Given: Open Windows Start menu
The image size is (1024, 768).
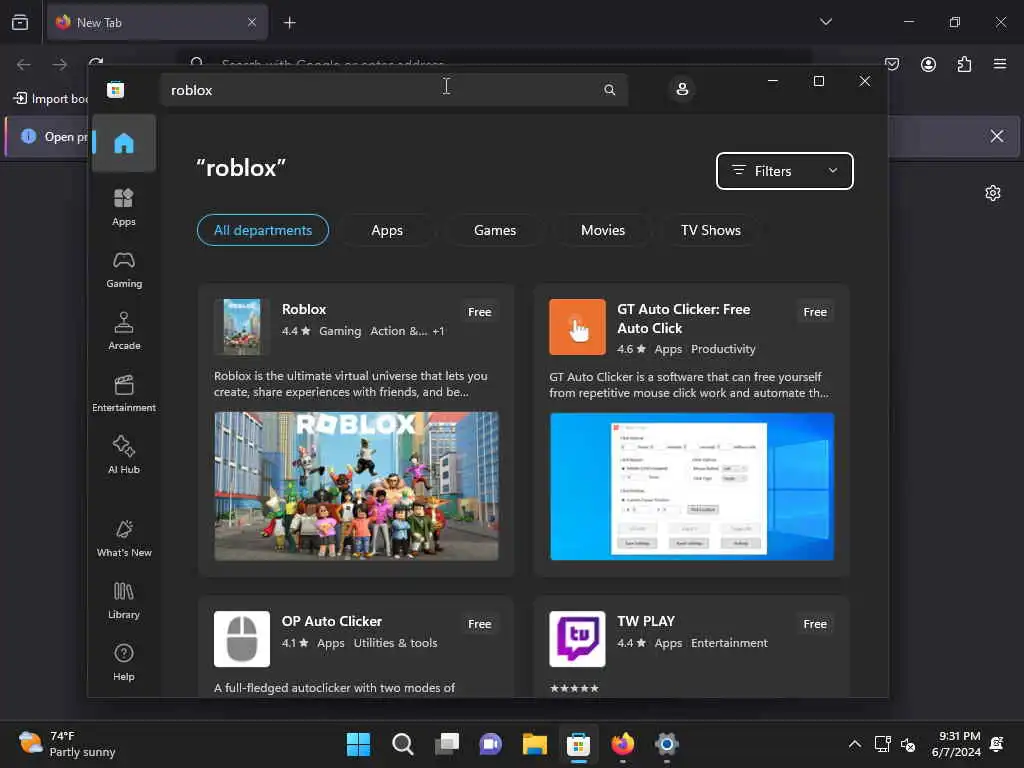Looking at the screenshot, I should (x=358, y=744).
